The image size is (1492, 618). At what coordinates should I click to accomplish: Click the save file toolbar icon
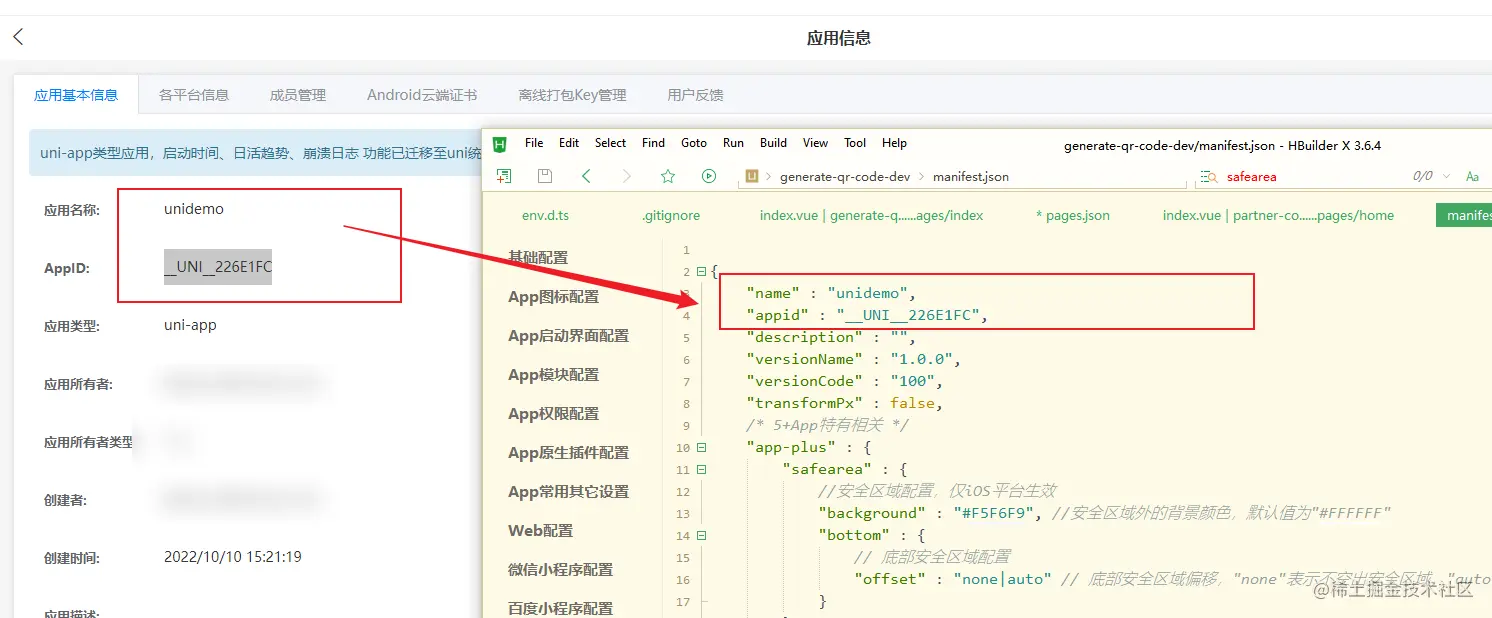coord(545,176)
